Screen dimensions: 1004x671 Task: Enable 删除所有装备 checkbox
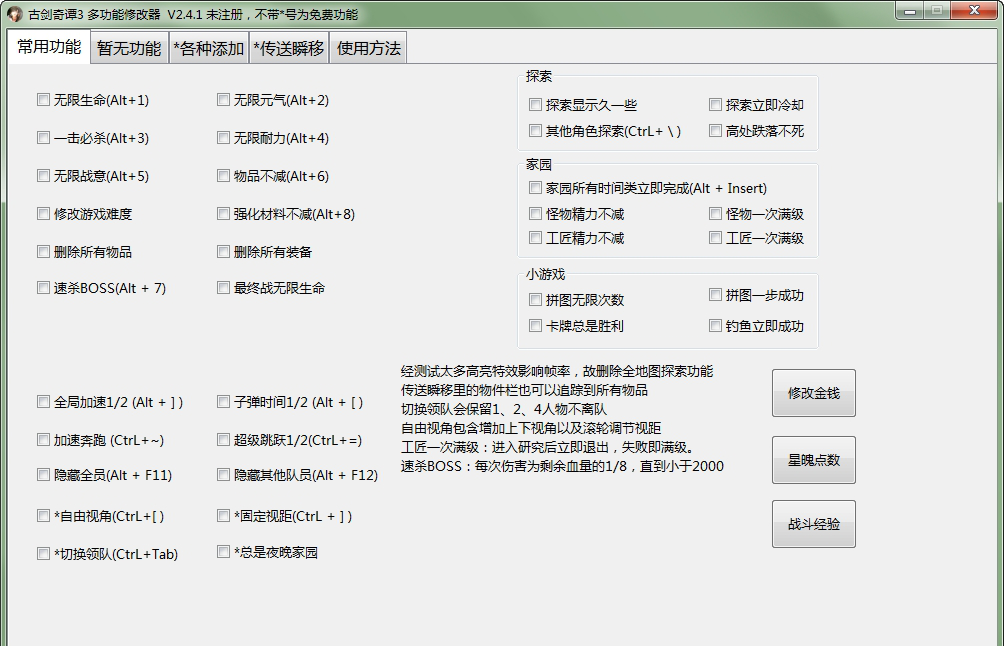click(223, 252)
